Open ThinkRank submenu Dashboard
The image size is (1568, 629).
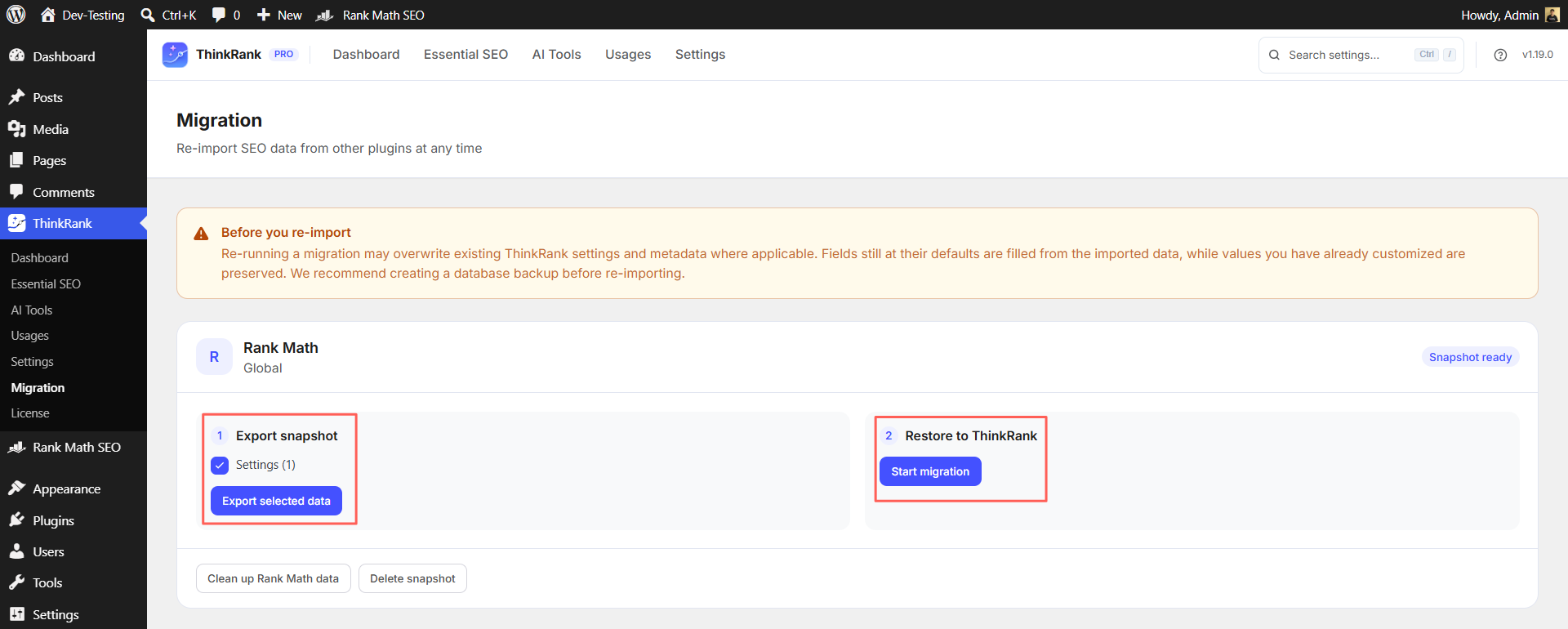tap(40, 257)
